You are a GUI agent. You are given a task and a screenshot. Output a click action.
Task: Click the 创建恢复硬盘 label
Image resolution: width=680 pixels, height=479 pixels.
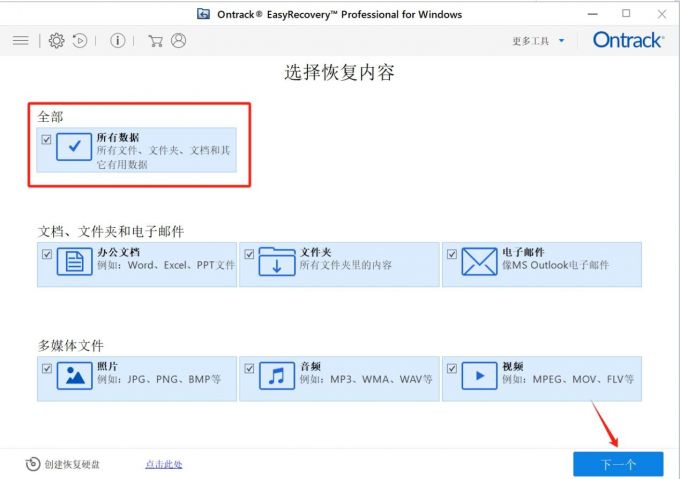[72, 464]
